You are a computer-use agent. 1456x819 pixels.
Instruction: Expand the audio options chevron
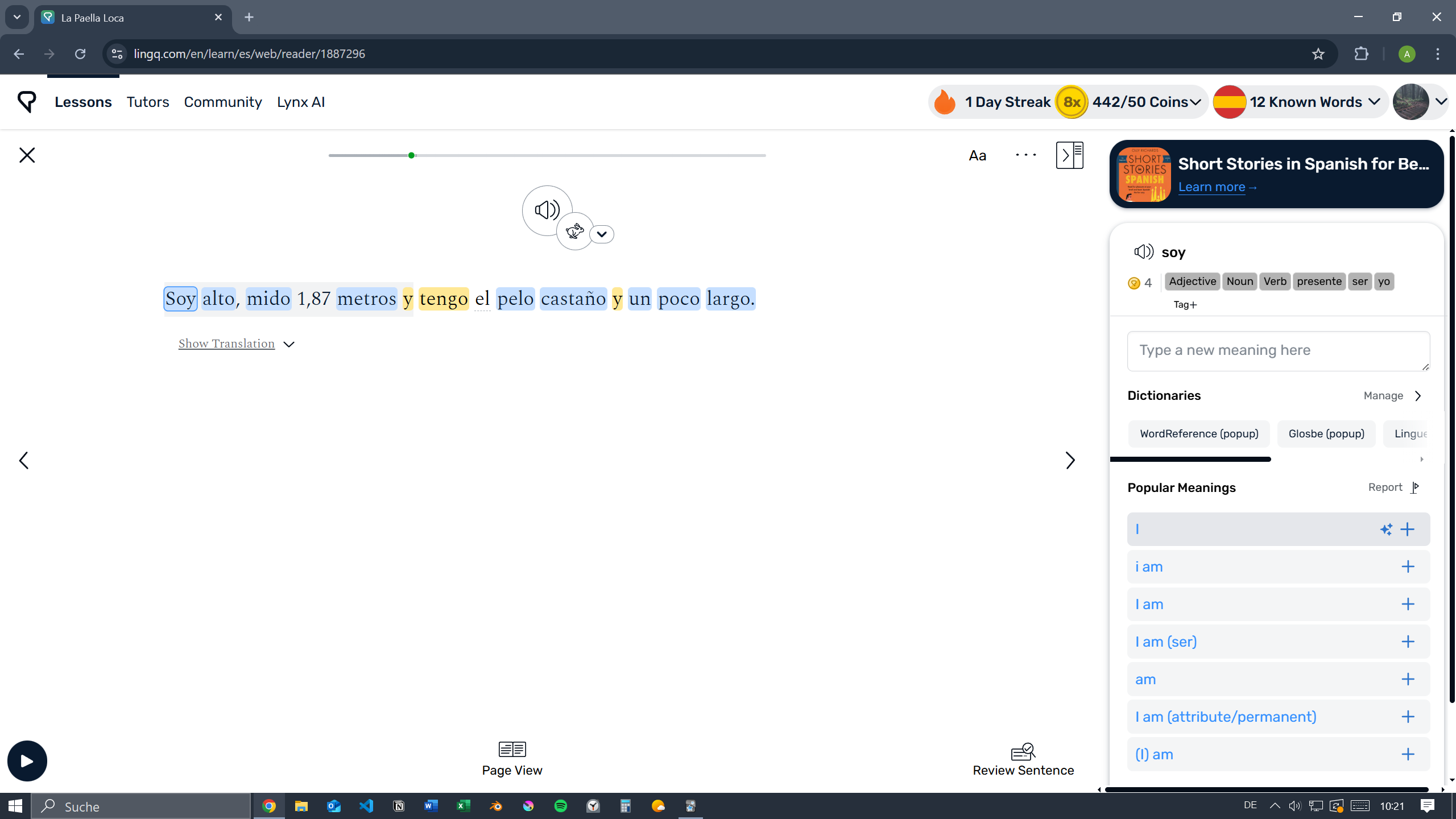pos(602,234)
